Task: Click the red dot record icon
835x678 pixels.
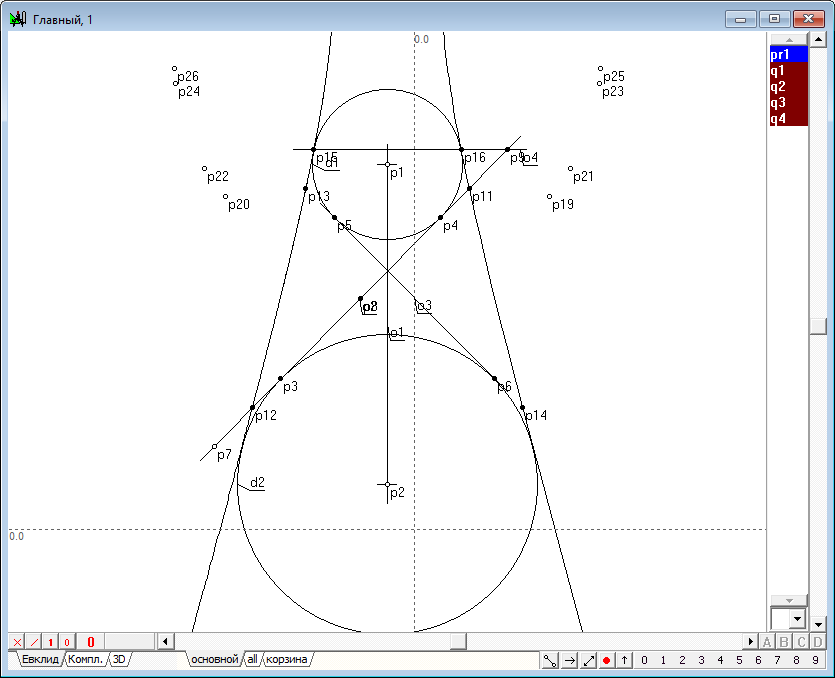Action: 607,660
